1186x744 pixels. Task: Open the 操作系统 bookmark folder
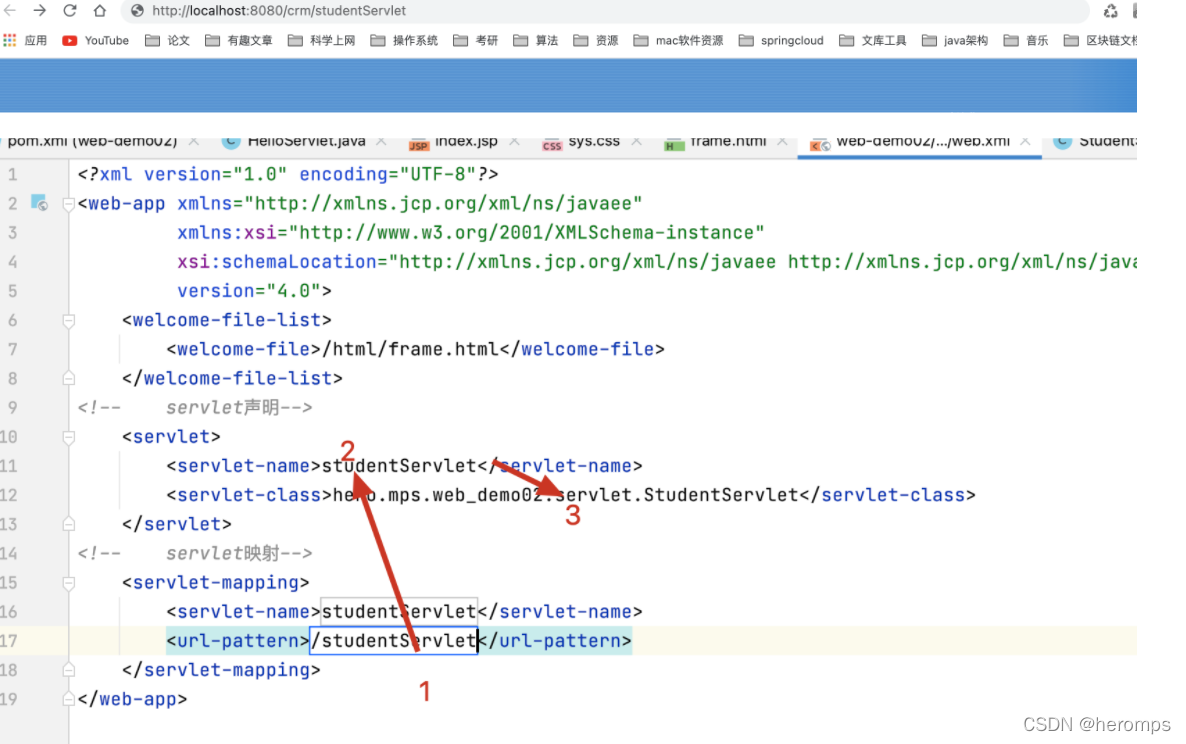(404, 40)
